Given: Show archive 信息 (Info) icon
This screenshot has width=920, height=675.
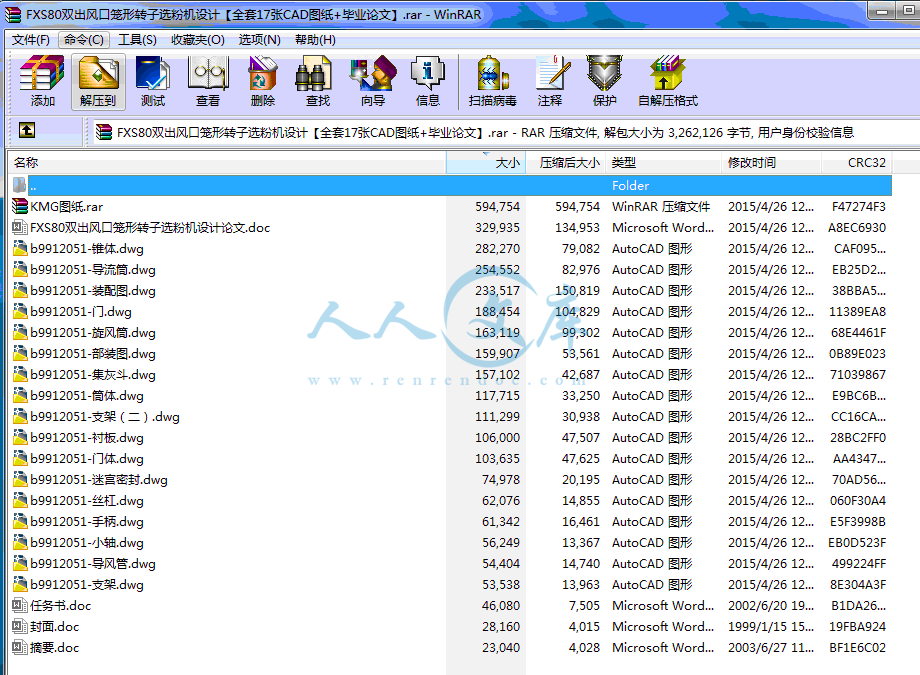Looking at the screenshot, I should 428,81.
